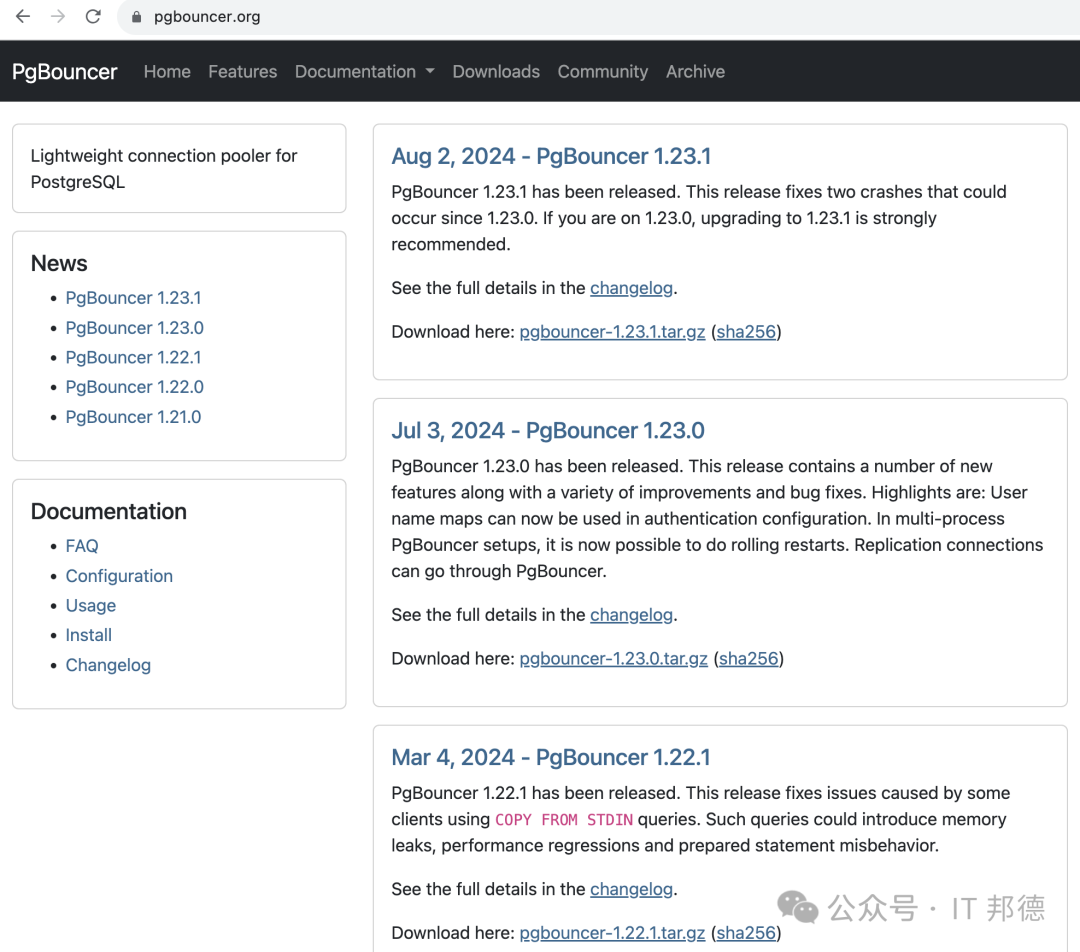Image resolution: width=1080 pixels, height=952 pixels.
Task: Open the Features nav item
Action: [242, 72]
